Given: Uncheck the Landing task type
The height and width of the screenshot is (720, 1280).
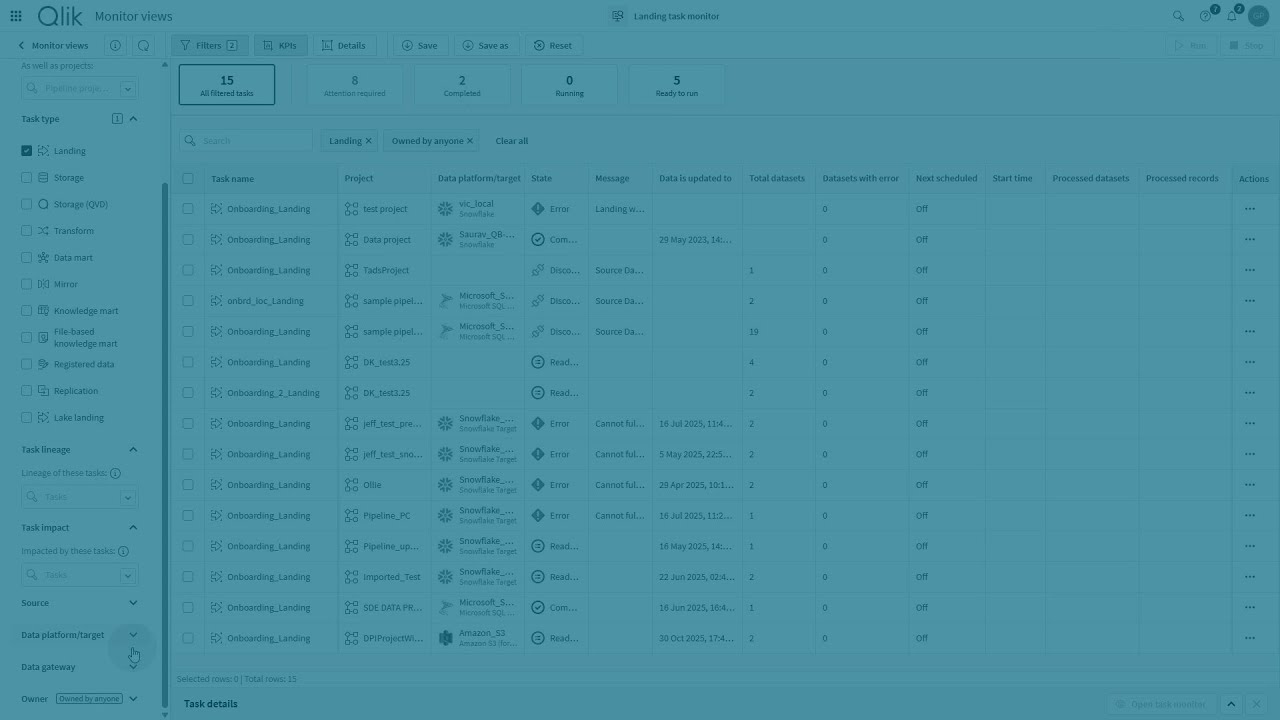Looking at the screenshot, I should tap(27, 151).
